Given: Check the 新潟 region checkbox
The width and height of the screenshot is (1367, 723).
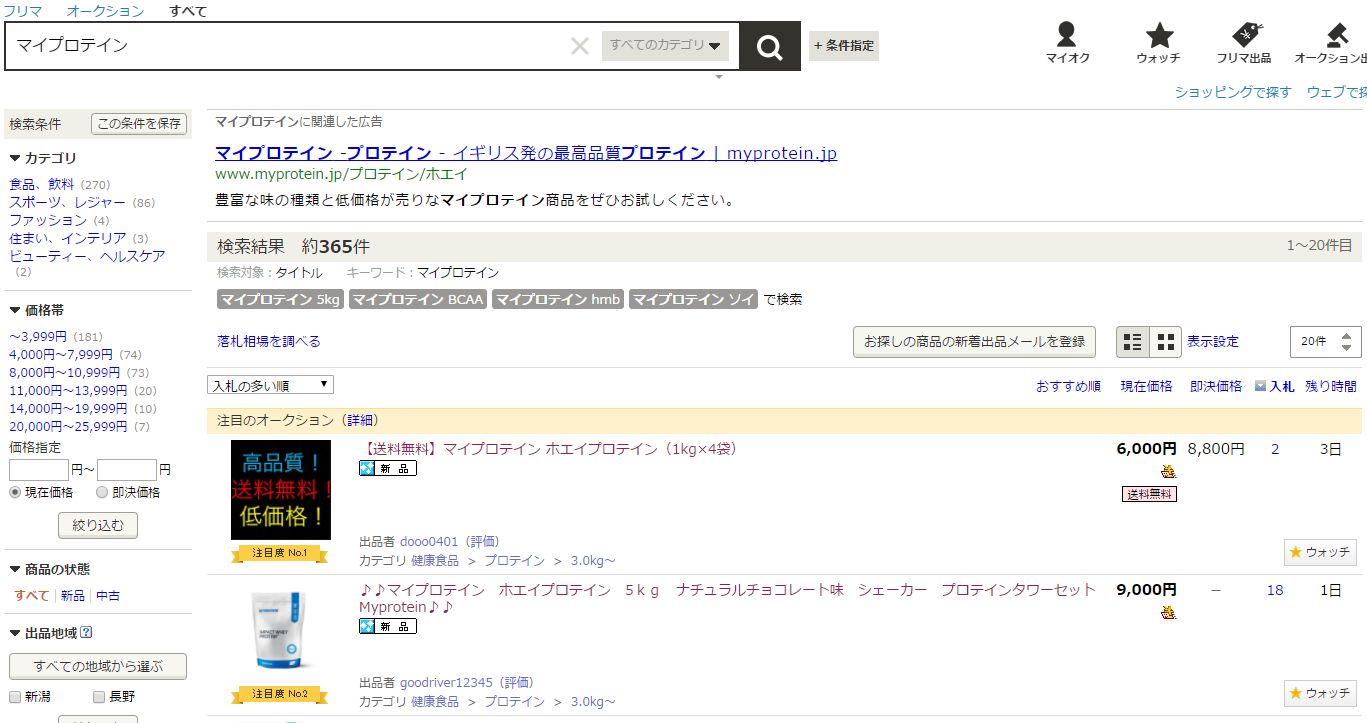Looking at the screenshot, I should click(x=15, y=696).
